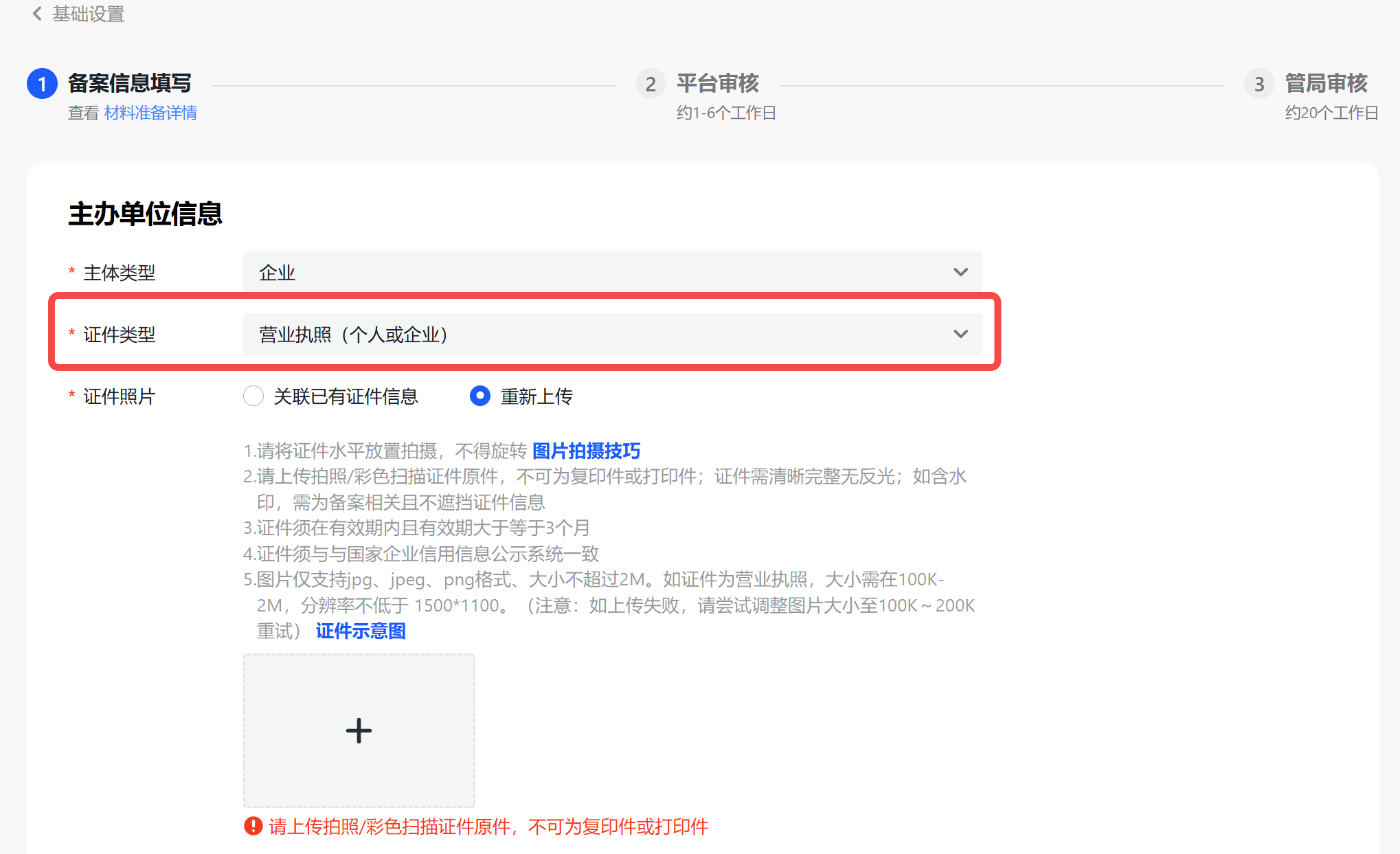Open 材料准备详情 link
The width and height of the screenshot is (1400, 854).
point(150,113)
